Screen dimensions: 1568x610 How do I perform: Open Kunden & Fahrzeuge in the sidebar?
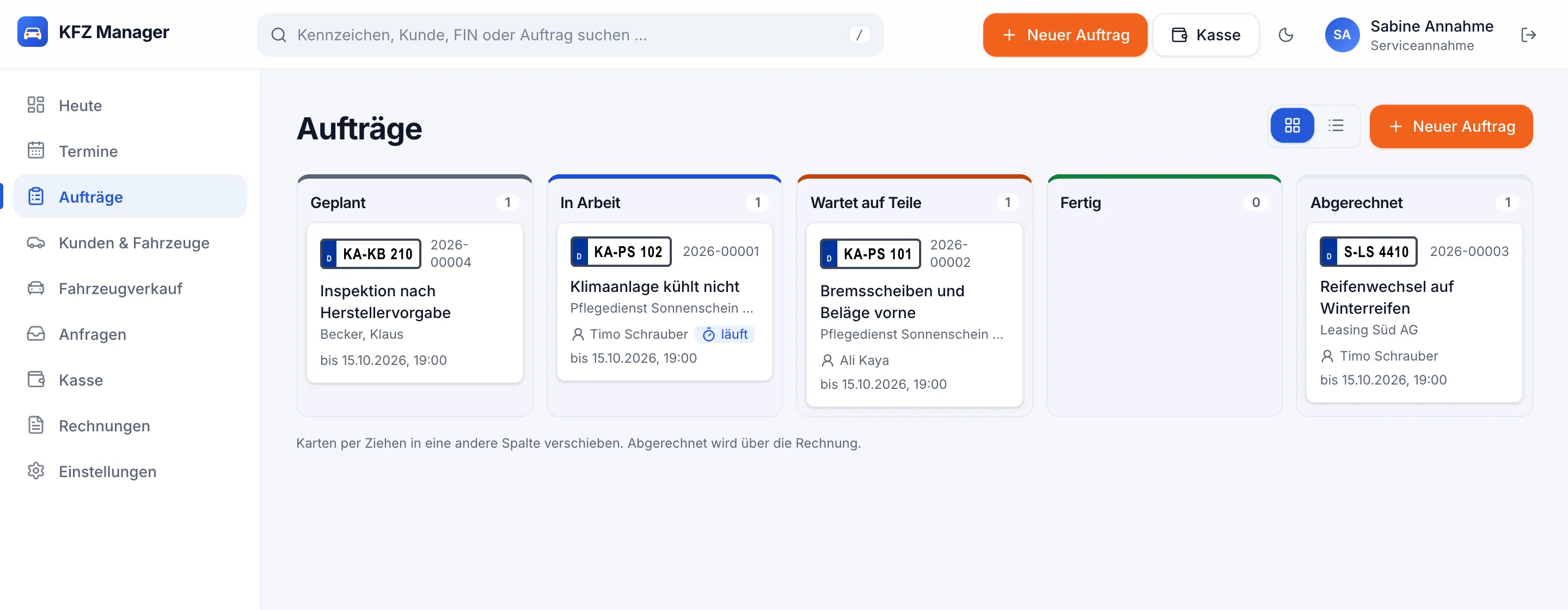pos(130,242)
